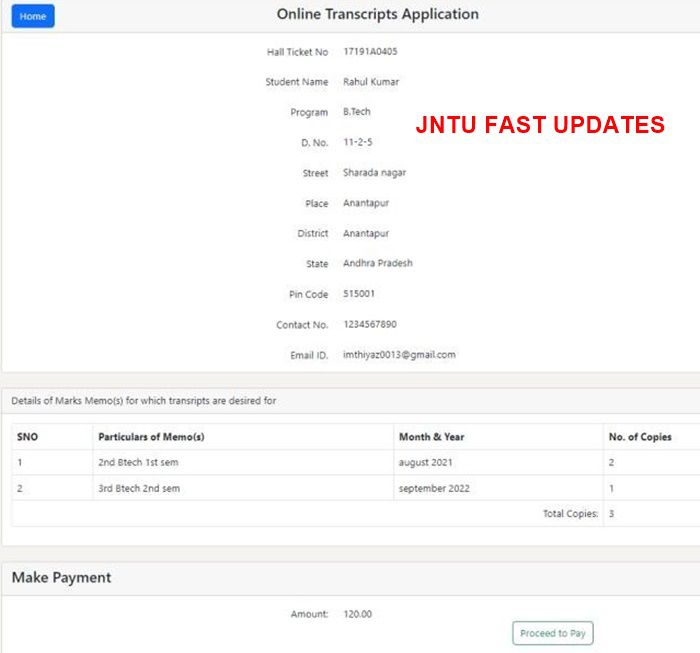700x653 pixels.
Task: Select the hall ticket number 17191A0405
Action: point(369,51)
